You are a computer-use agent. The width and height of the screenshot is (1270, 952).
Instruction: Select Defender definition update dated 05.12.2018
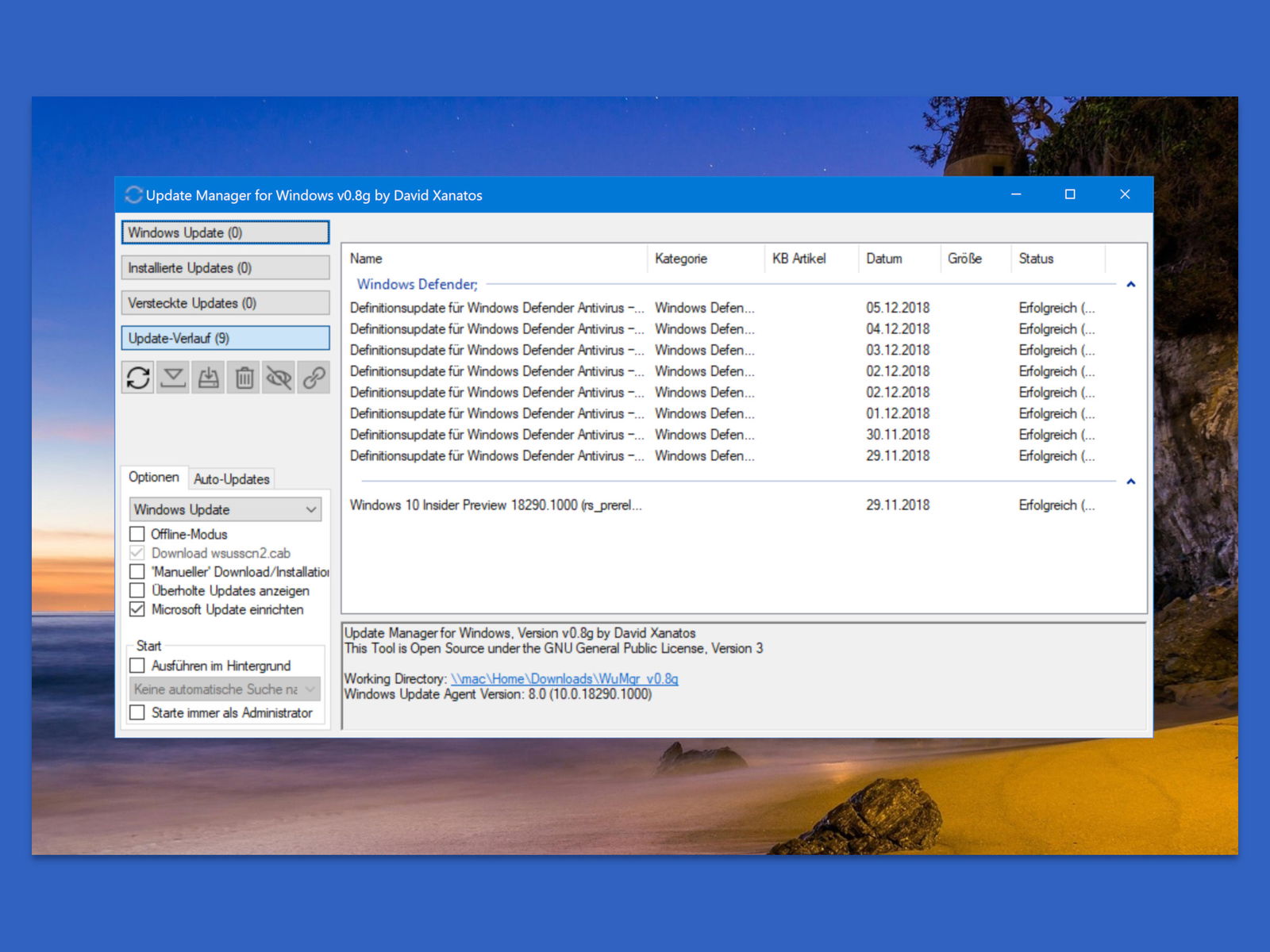(725, 308)
